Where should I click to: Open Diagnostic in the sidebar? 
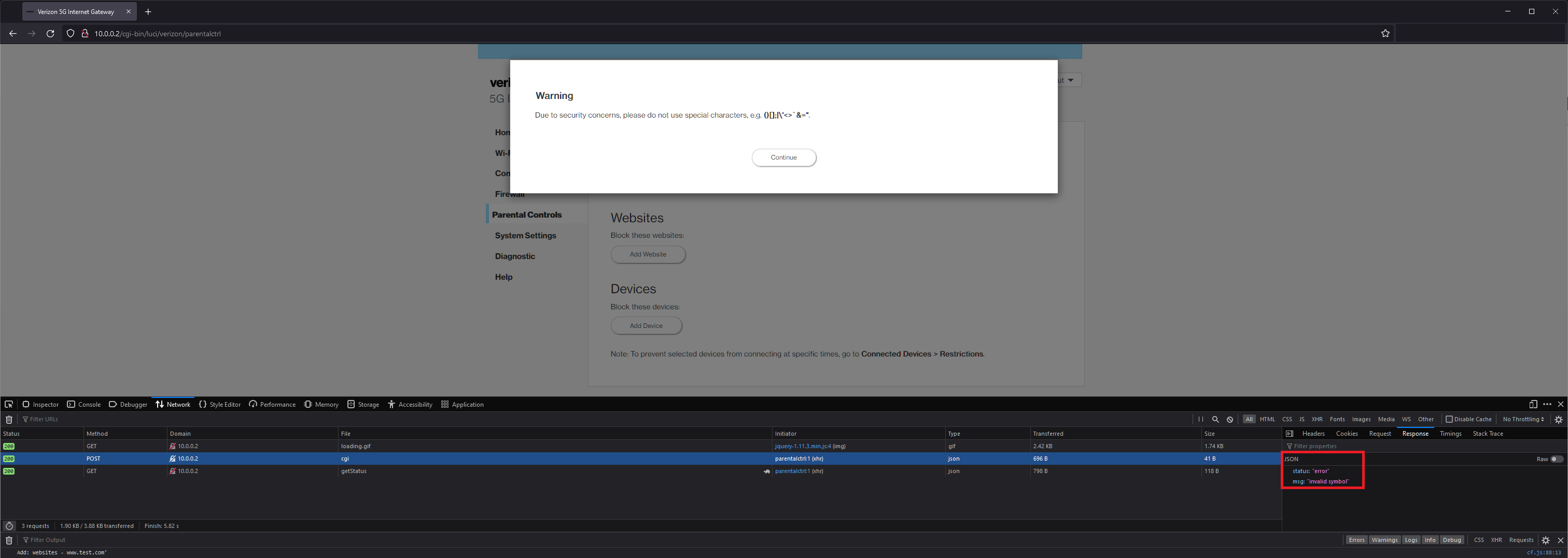(515, 256)
